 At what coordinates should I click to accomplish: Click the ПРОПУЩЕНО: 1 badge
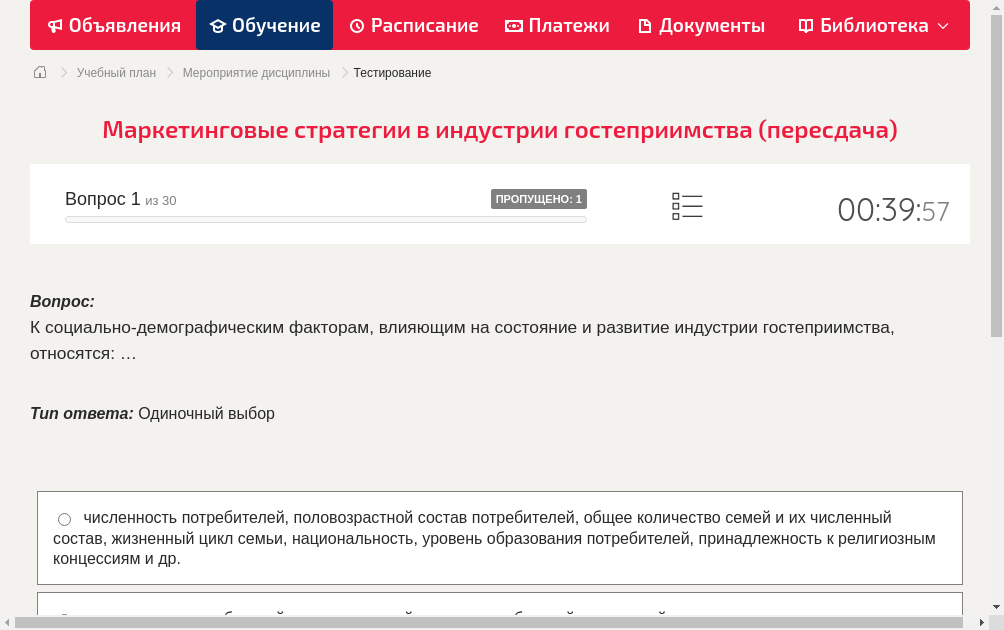[538, 199]
